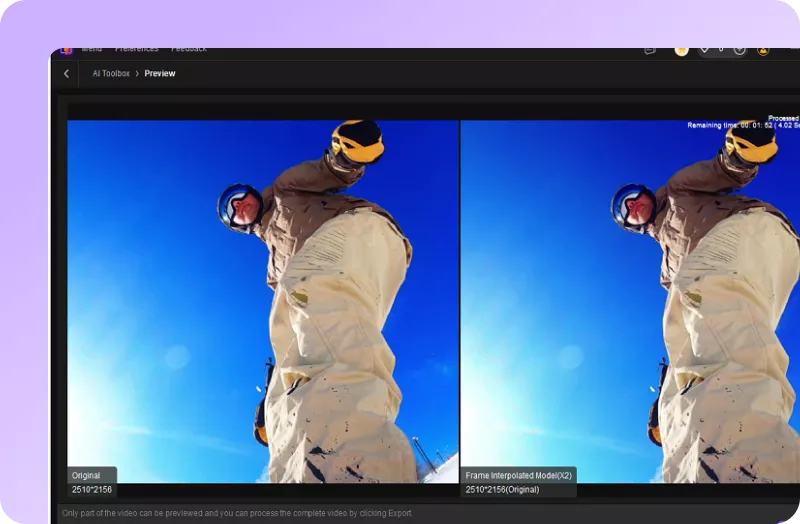800x524 pixels.
Task: Click the Original video preview pane
Action: (x=263, y=301)
